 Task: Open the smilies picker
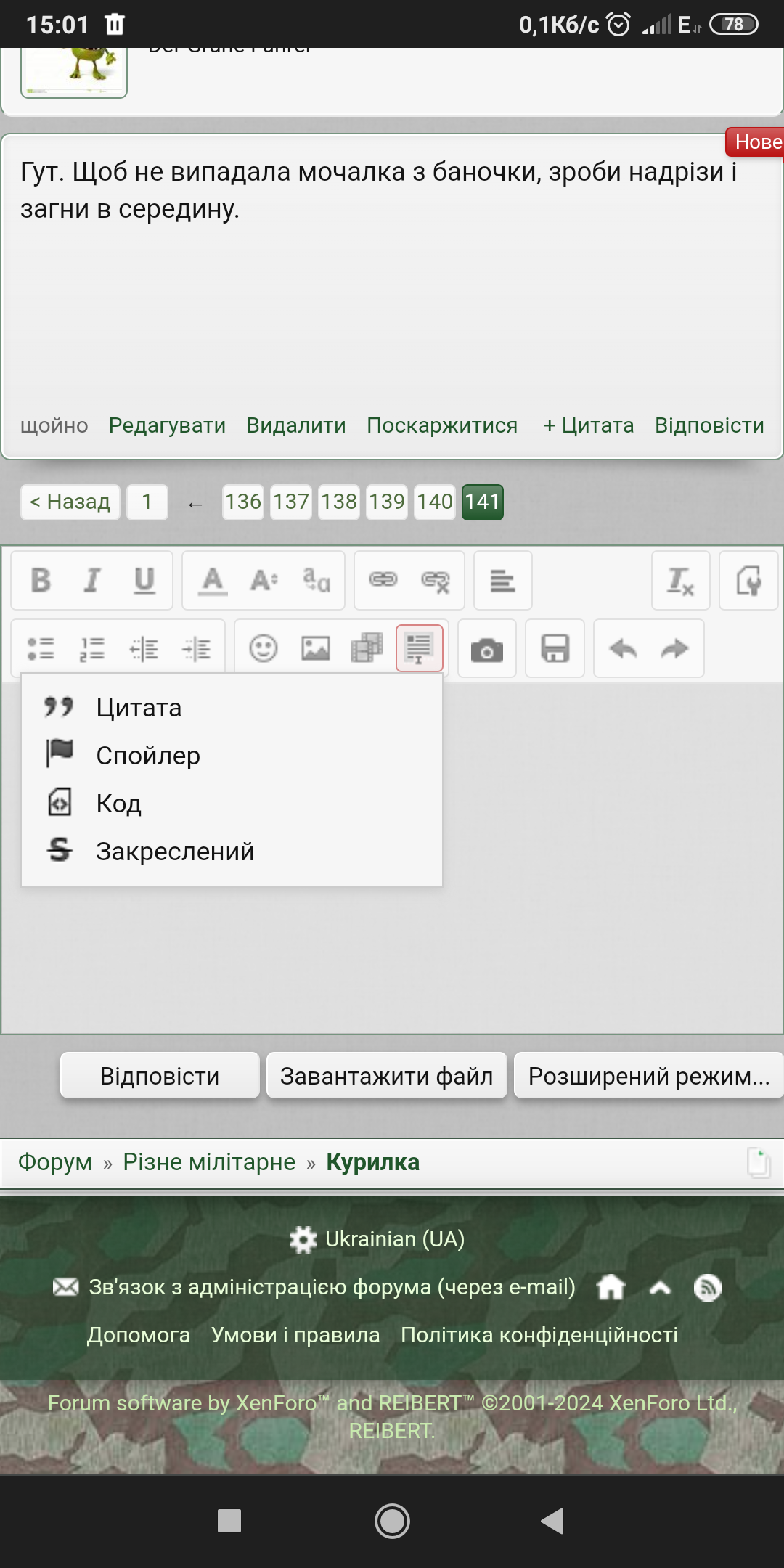(264, 648)
